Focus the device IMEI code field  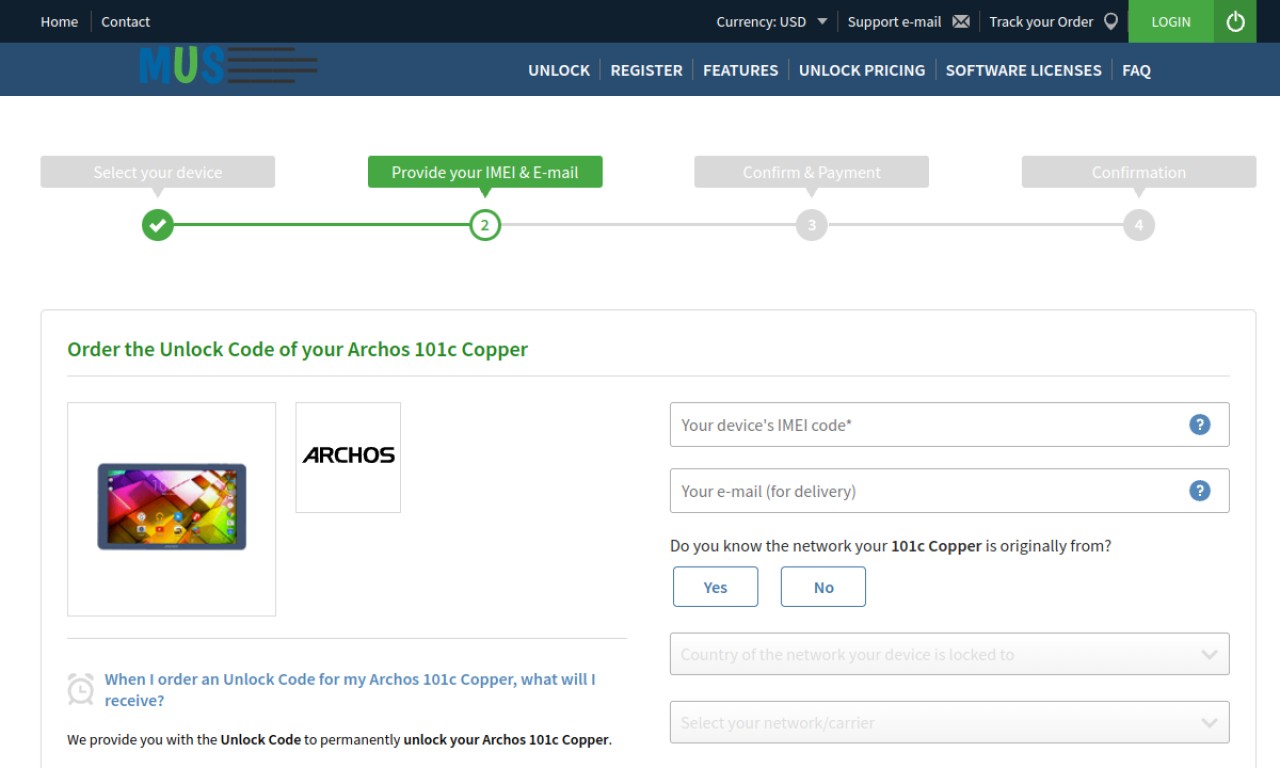click(949, 424)
